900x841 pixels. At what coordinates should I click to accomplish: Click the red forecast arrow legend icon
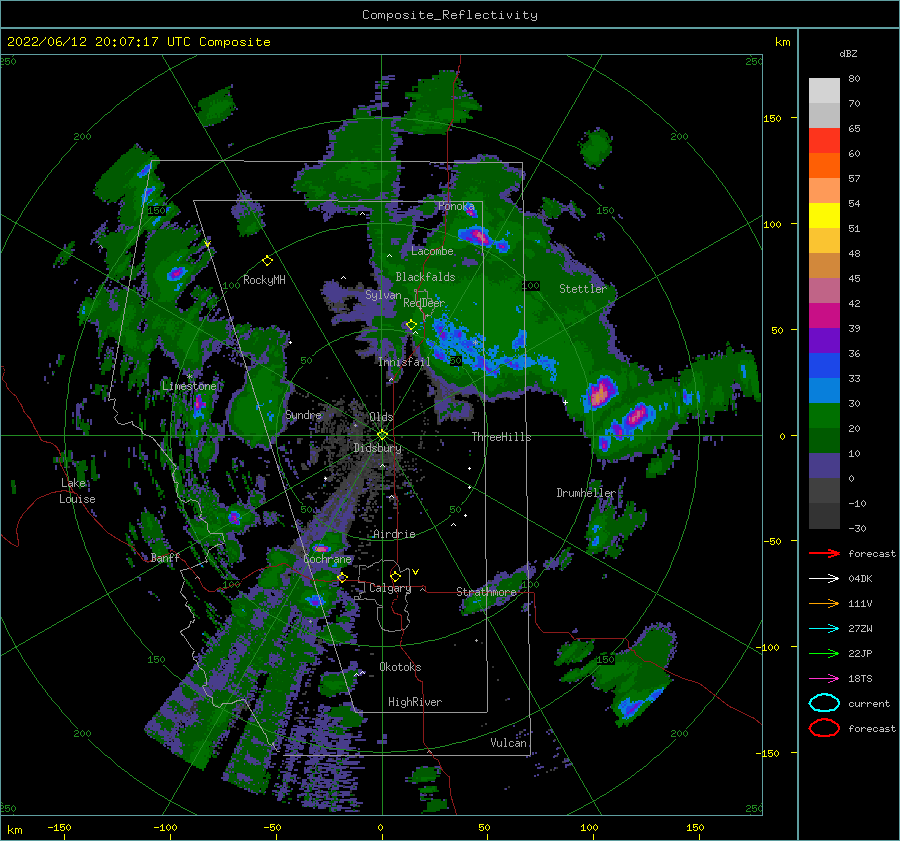824,553
